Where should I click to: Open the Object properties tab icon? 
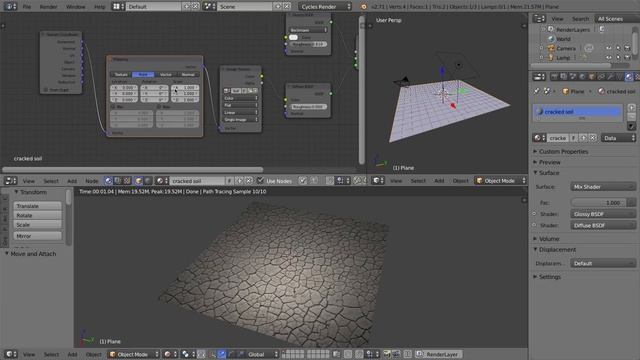pyautogui.click(x=591, y=77)
